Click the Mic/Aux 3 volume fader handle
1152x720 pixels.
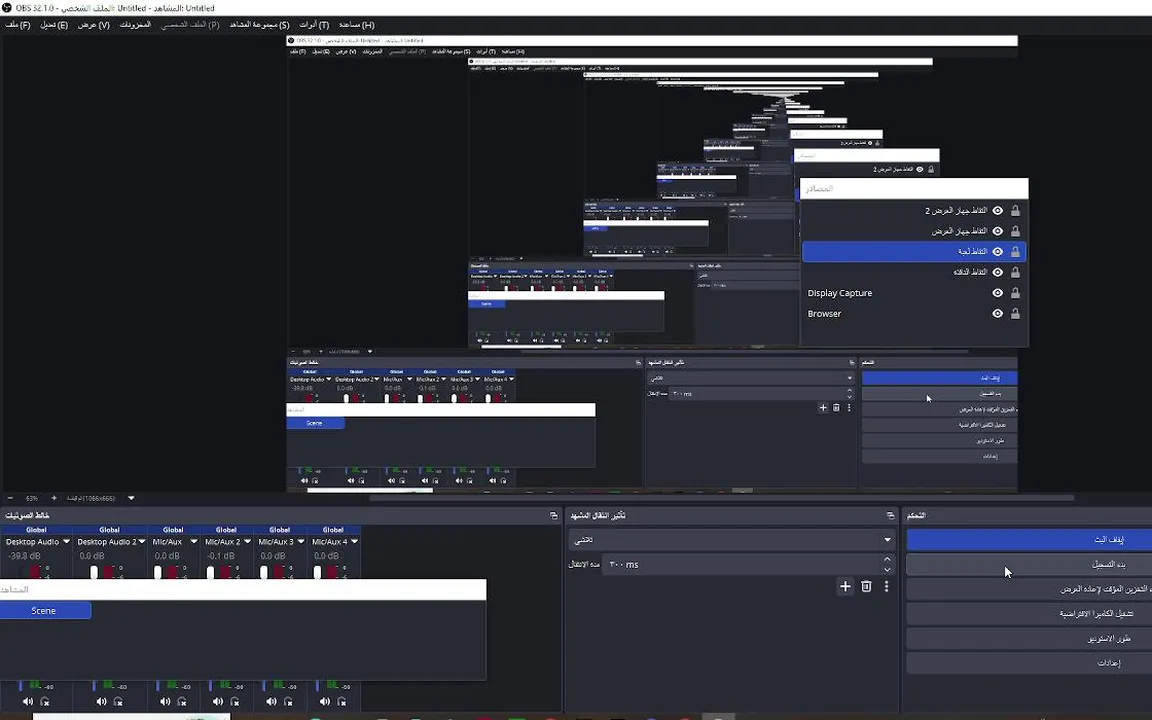264,572
